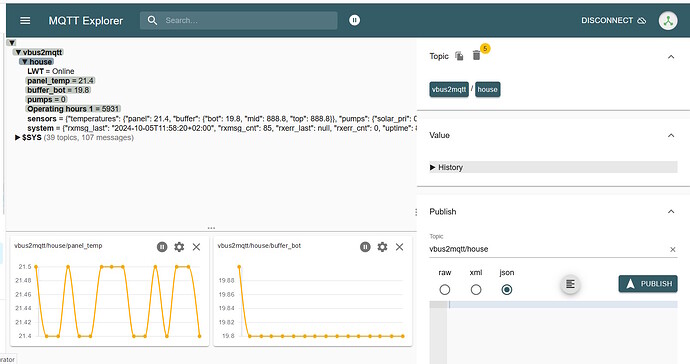Open panel_temp chart settings gear
This screenshot has height=364, width=690.
point(179,247)
